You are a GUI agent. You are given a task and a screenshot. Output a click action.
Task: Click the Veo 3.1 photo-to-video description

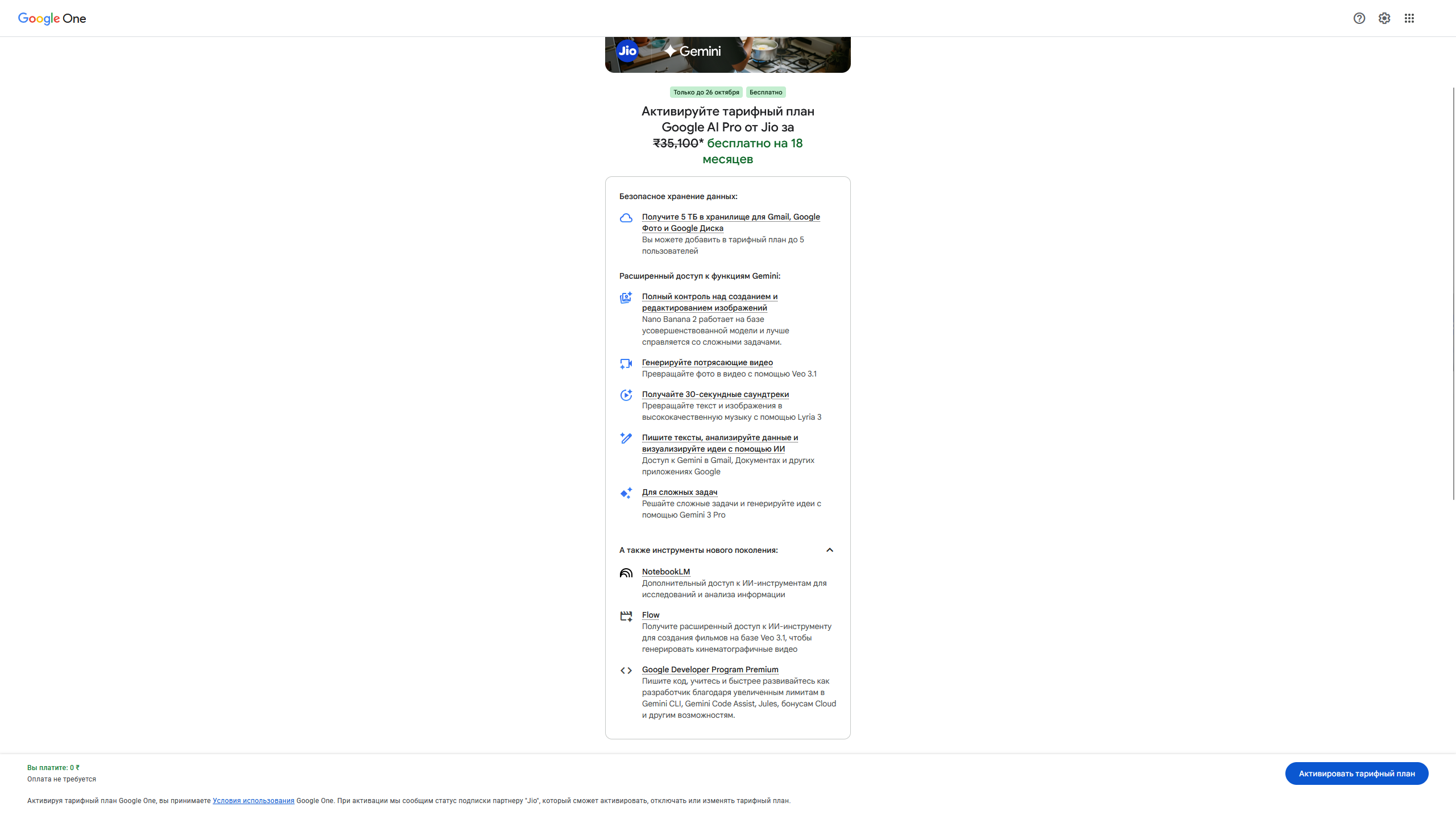pyautogui.click(x=729, y=374)
